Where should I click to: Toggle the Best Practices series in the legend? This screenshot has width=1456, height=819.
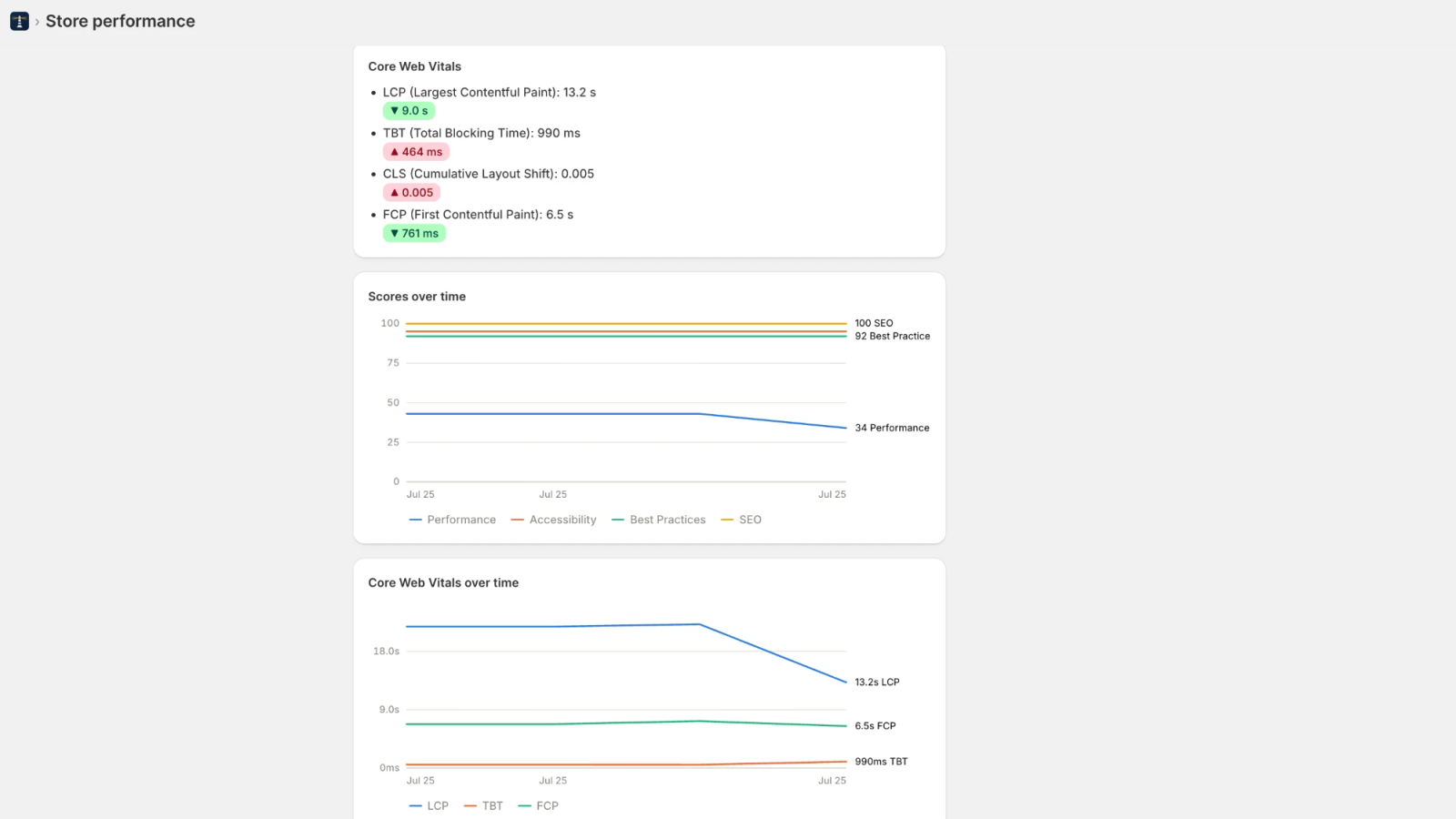tap(659, 520)
